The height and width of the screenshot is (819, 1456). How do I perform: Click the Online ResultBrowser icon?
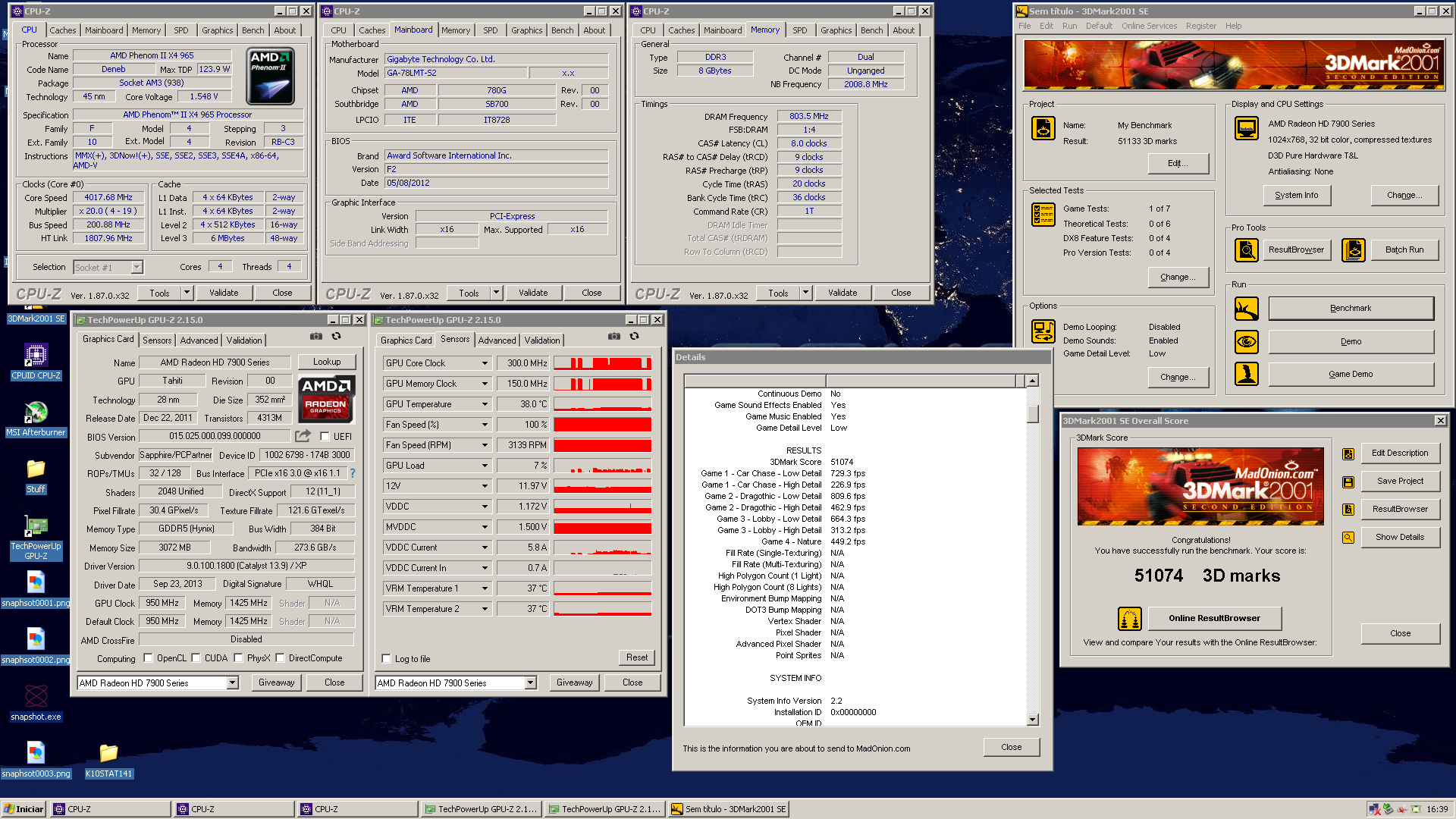point(1130,619)
